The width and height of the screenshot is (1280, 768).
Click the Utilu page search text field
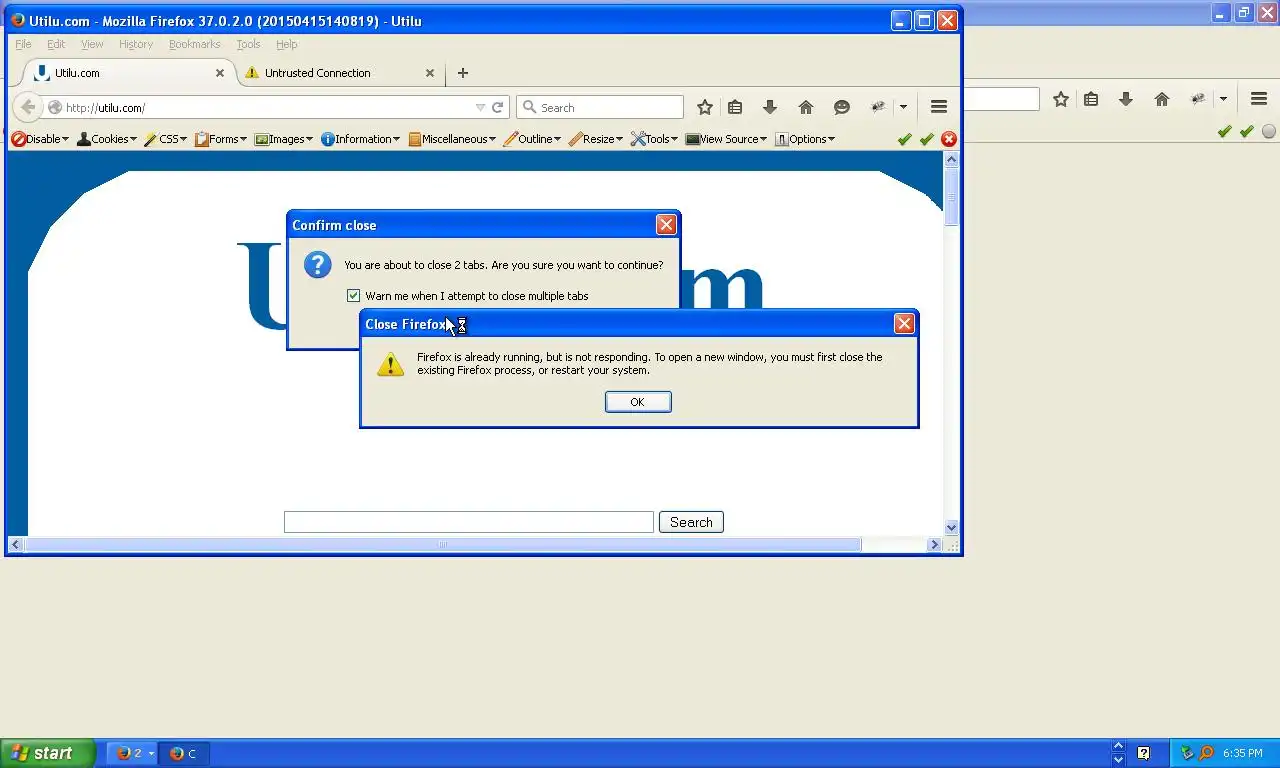tap(469, 522)
